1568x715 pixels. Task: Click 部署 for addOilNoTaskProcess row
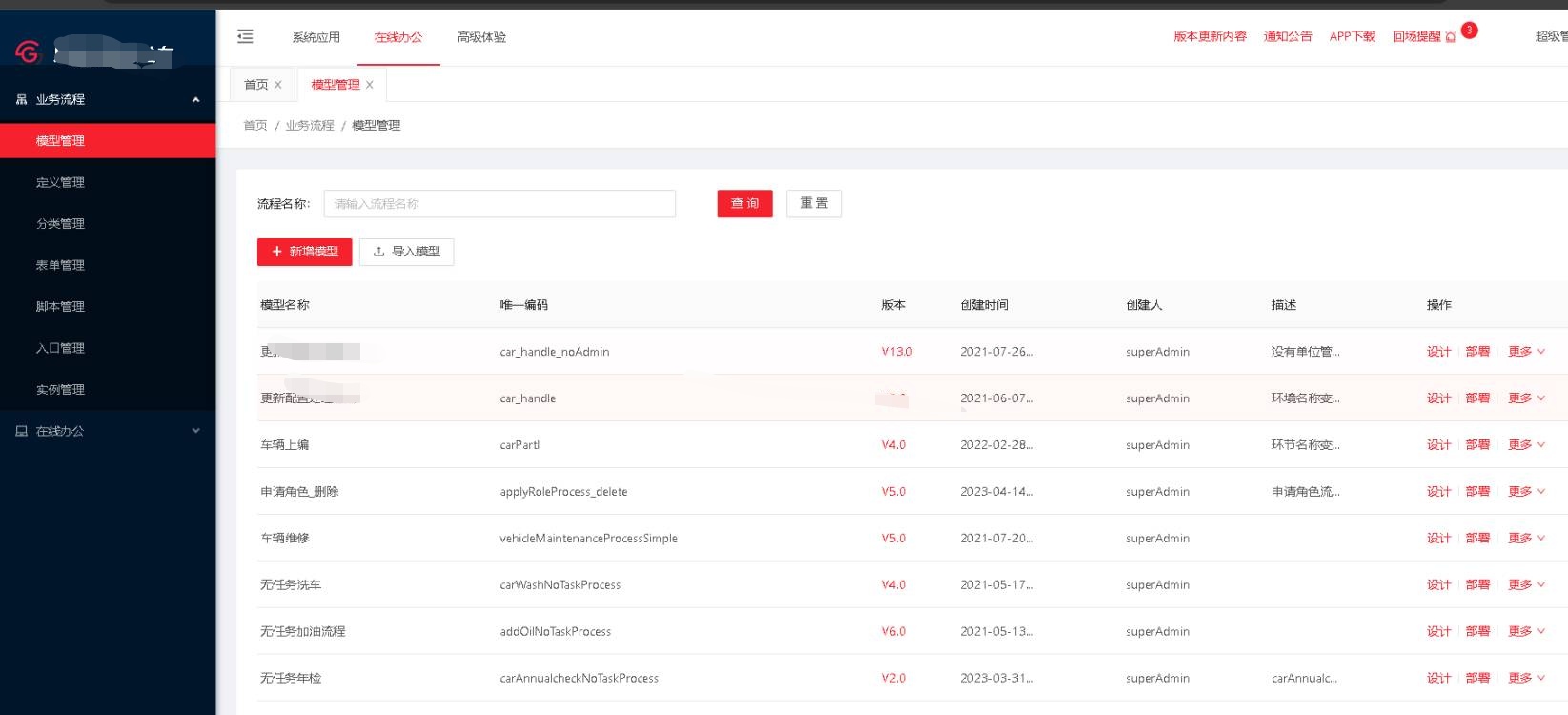1477,632
